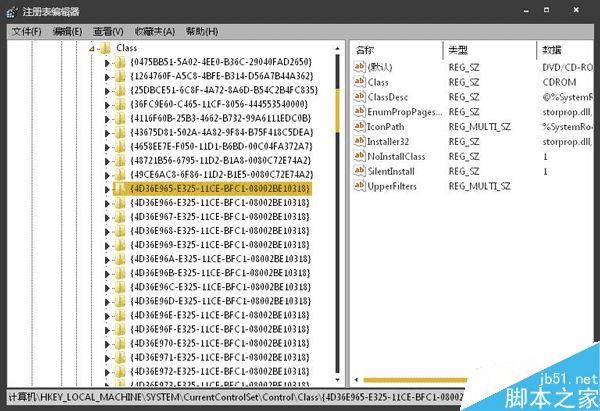Click the folder icon of the Class key

(x=105, y=48)
